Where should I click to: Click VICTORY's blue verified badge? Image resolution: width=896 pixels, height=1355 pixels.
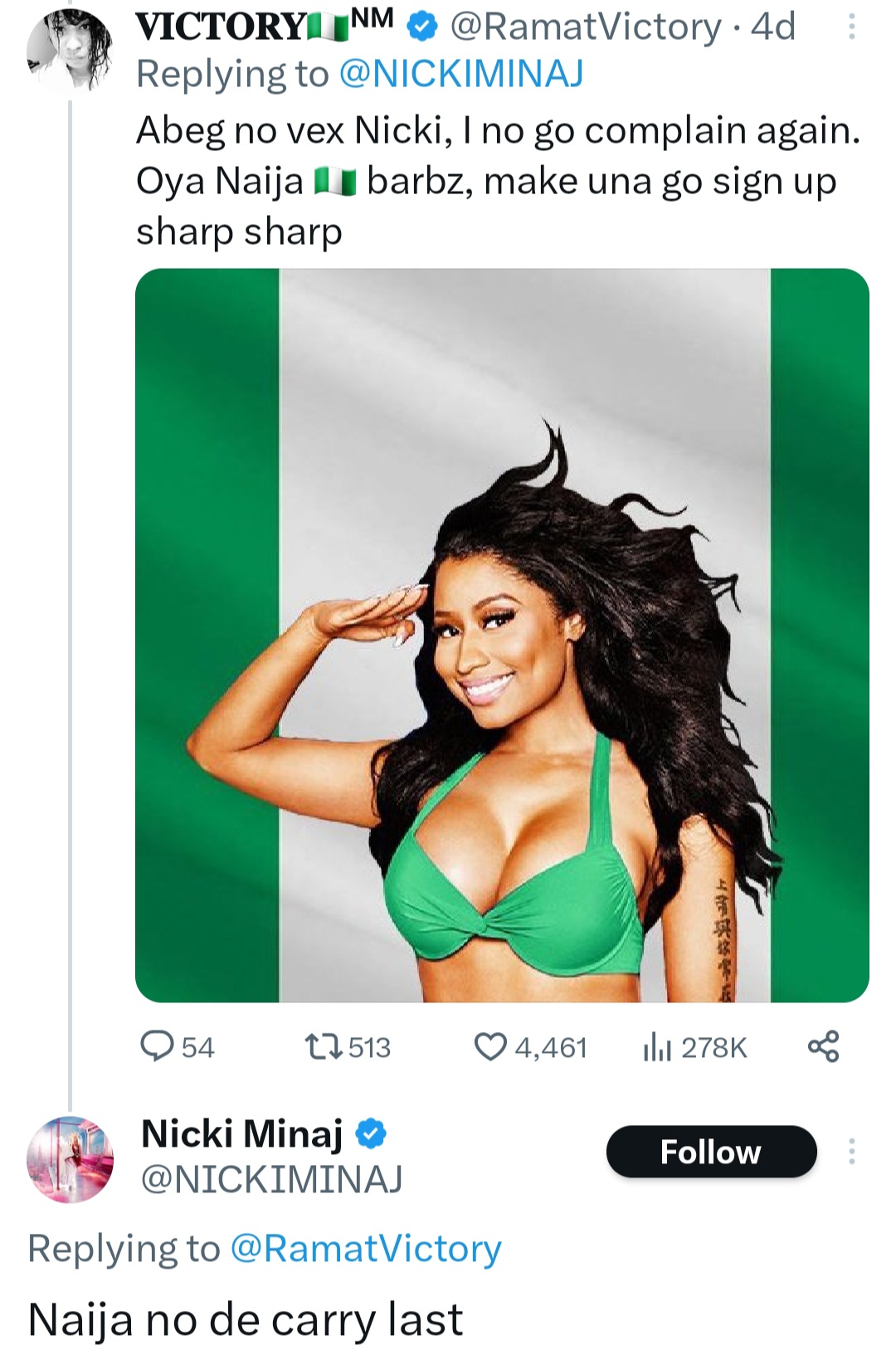pyautogui.click(x=422, y=27)
